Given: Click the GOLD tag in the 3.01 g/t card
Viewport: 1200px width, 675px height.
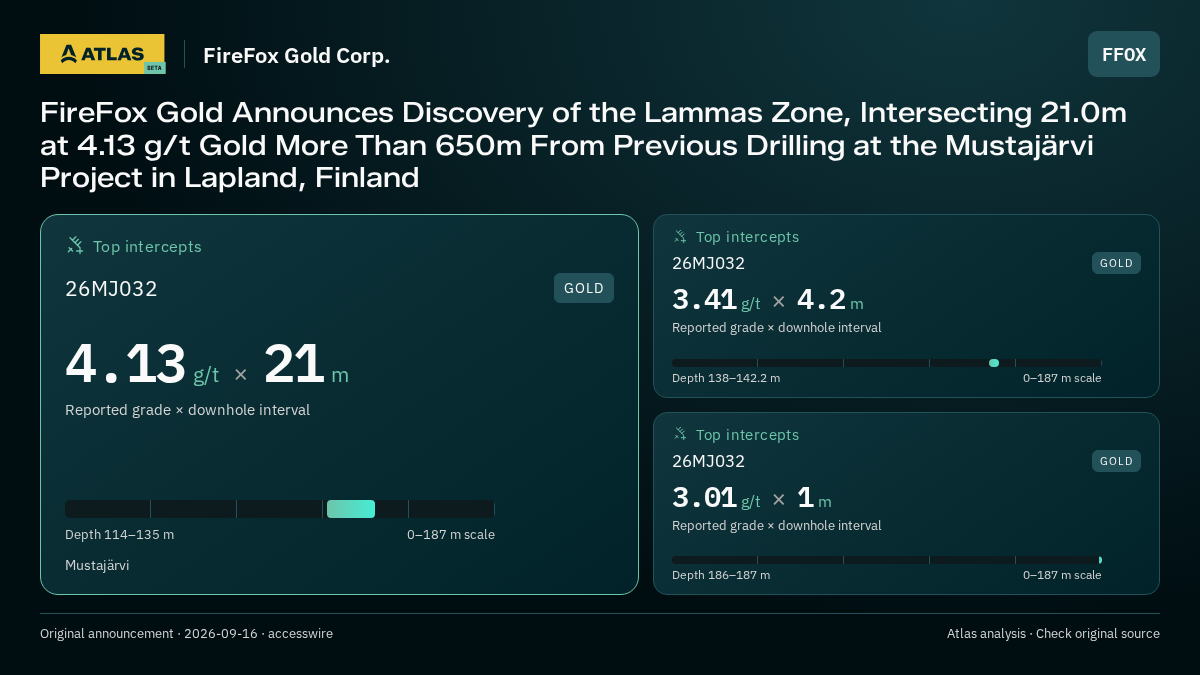Looking at the screenshot, I should [1116, 461].
